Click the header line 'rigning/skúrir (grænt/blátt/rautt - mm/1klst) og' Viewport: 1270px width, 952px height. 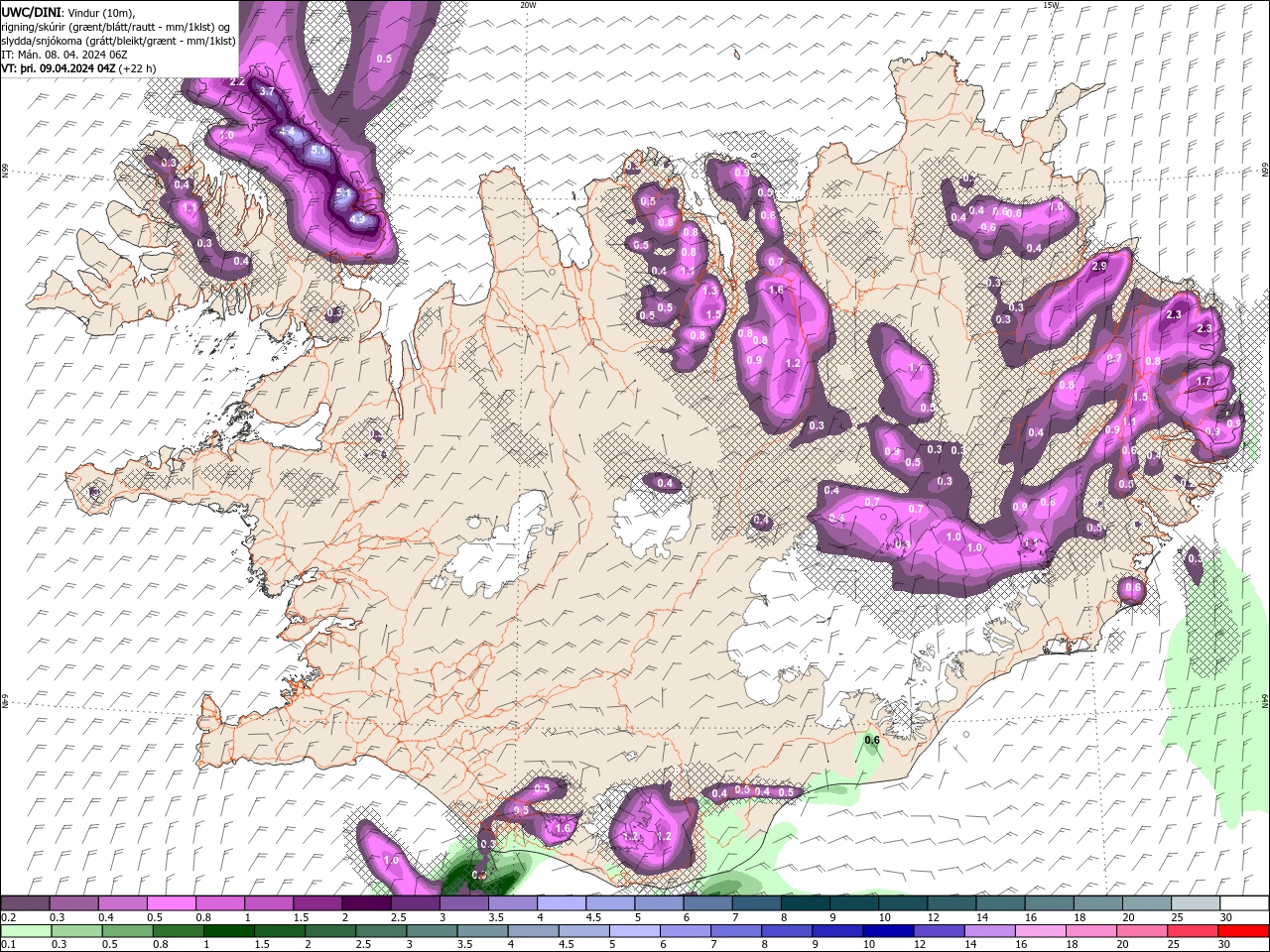coord(117,27)
